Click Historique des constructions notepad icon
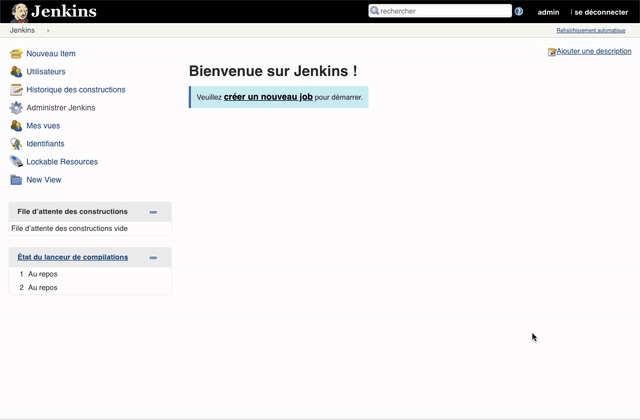Image resolution: width=640 pixels, height=420 pixels. coord(16,90)
